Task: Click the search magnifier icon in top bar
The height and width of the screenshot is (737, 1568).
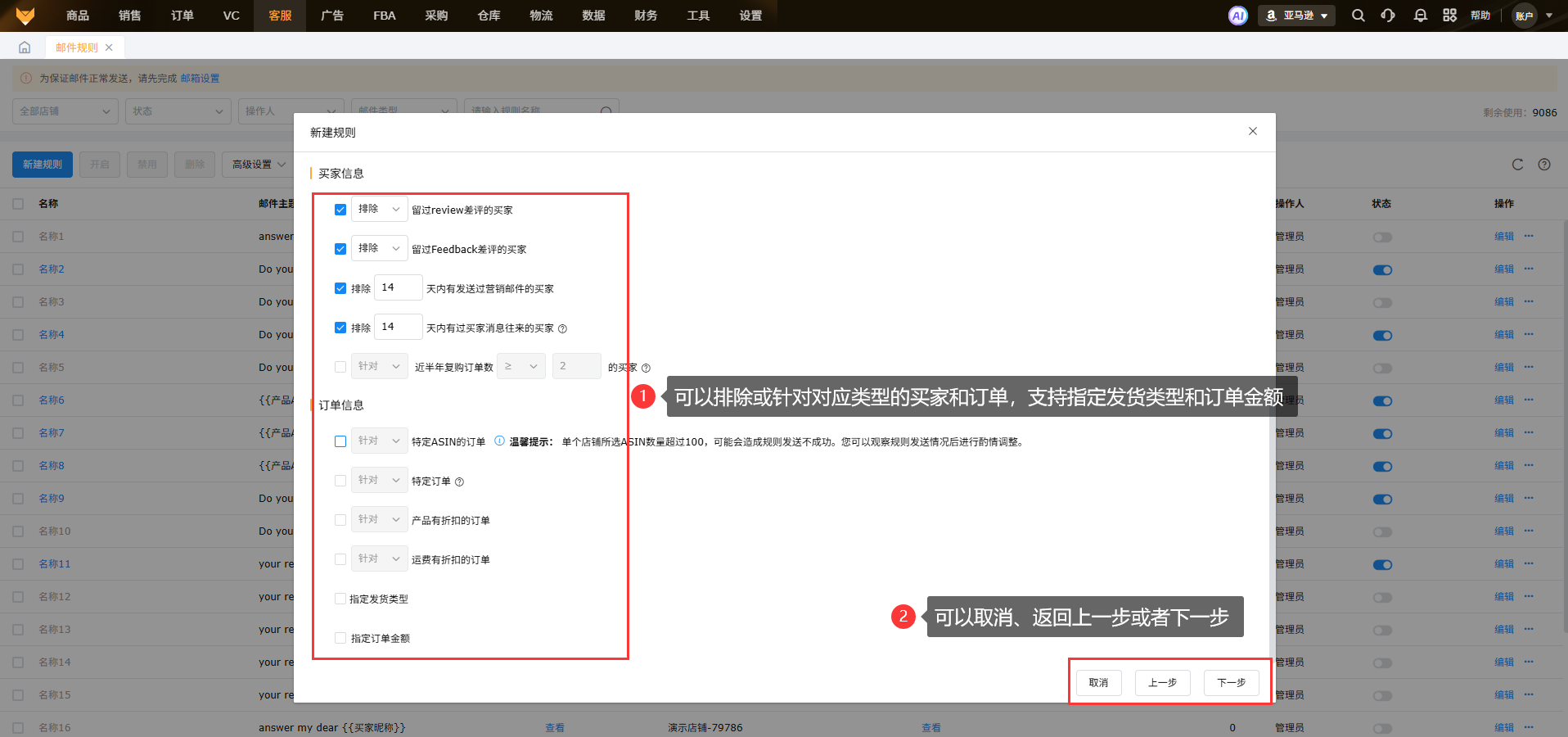Action: (x=1358, y=16)
